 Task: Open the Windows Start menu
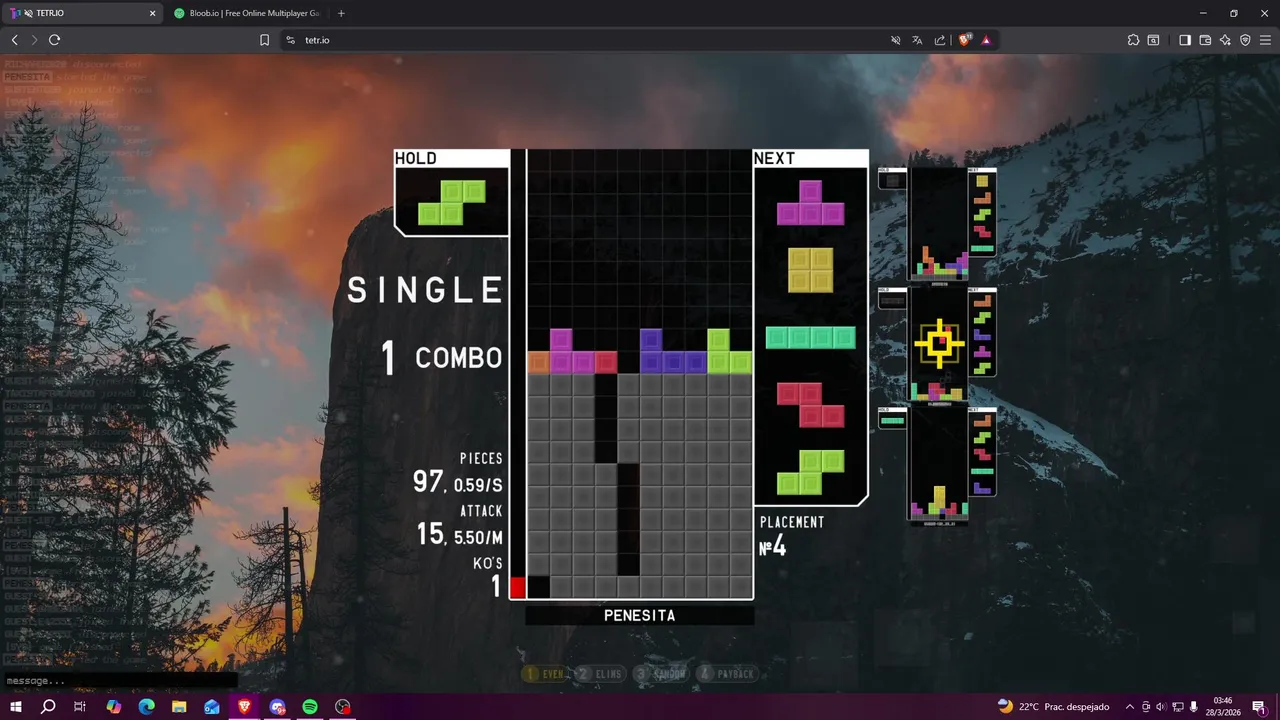[x=16, y=707]
